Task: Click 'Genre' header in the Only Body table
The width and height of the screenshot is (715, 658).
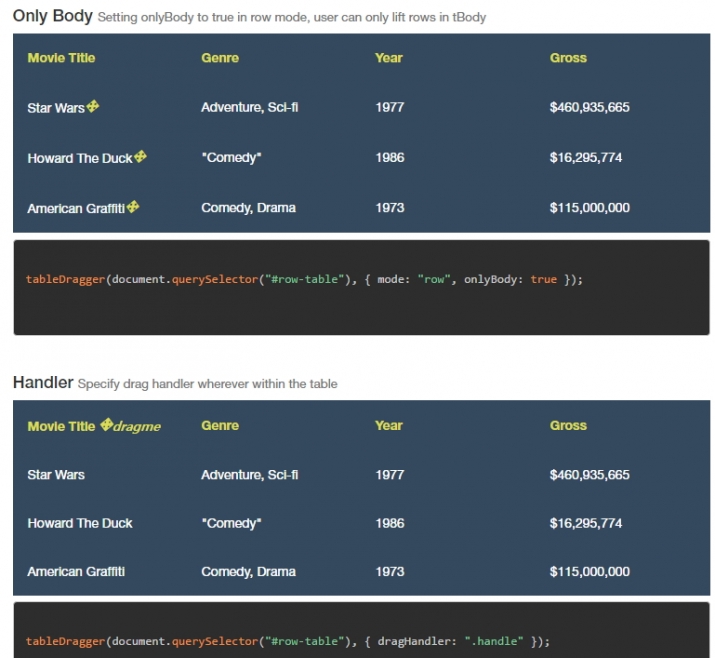Action: [x=220, y=58]
